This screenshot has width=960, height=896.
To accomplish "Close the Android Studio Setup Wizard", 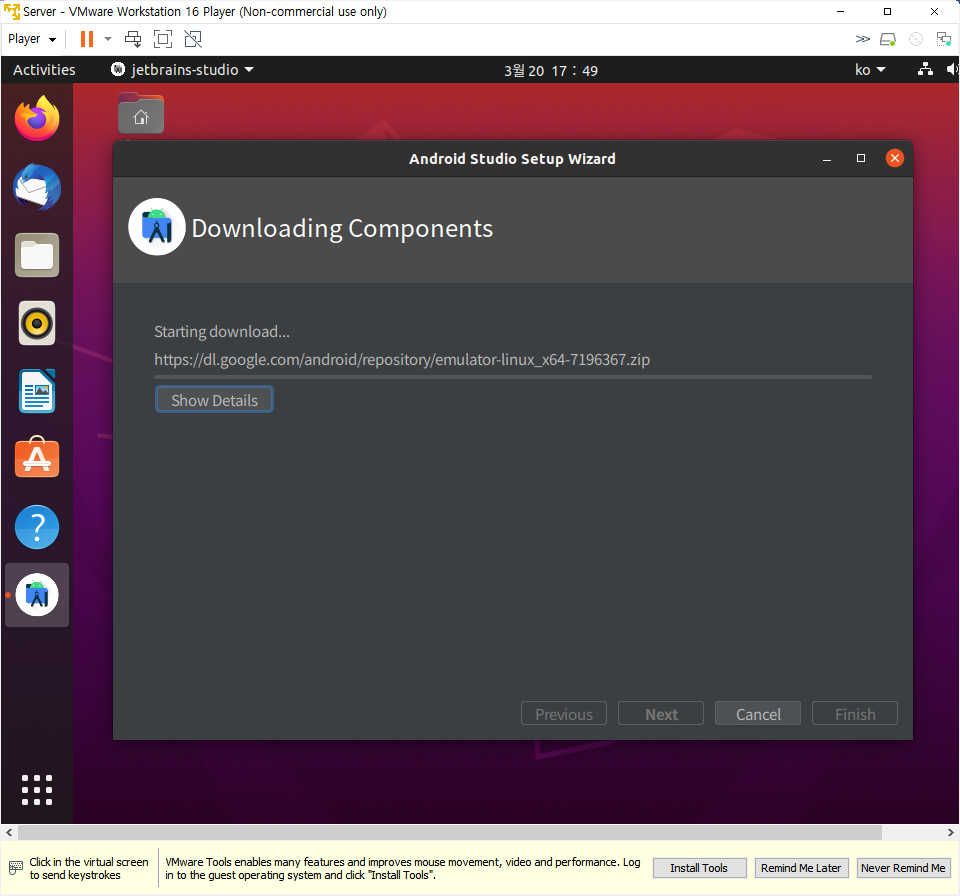I will point(894,159).
